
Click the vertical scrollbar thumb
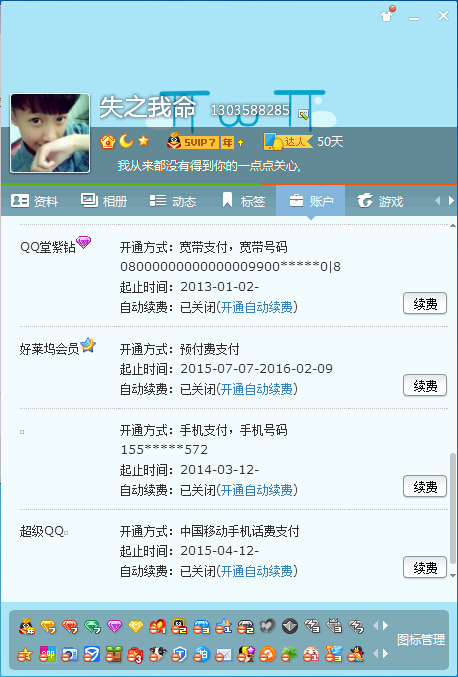[x=452, y=508]
